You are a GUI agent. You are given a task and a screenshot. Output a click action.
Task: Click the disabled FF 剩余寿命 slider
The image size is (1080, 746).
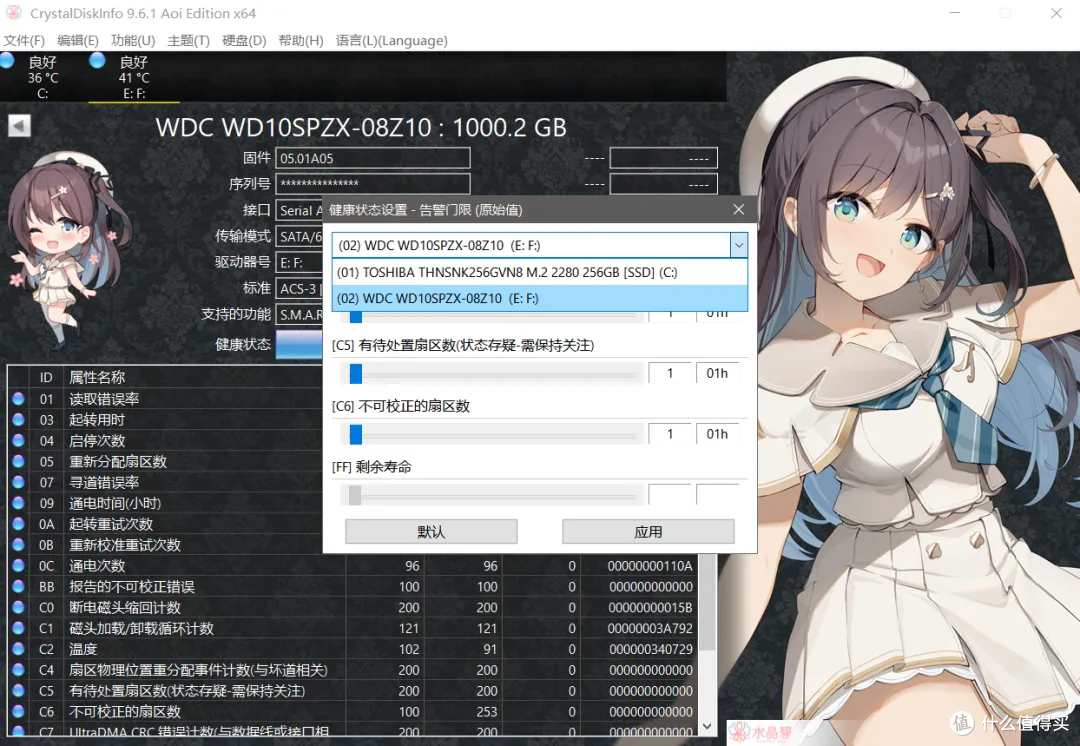pyautogui.click(x=355, y=495)
